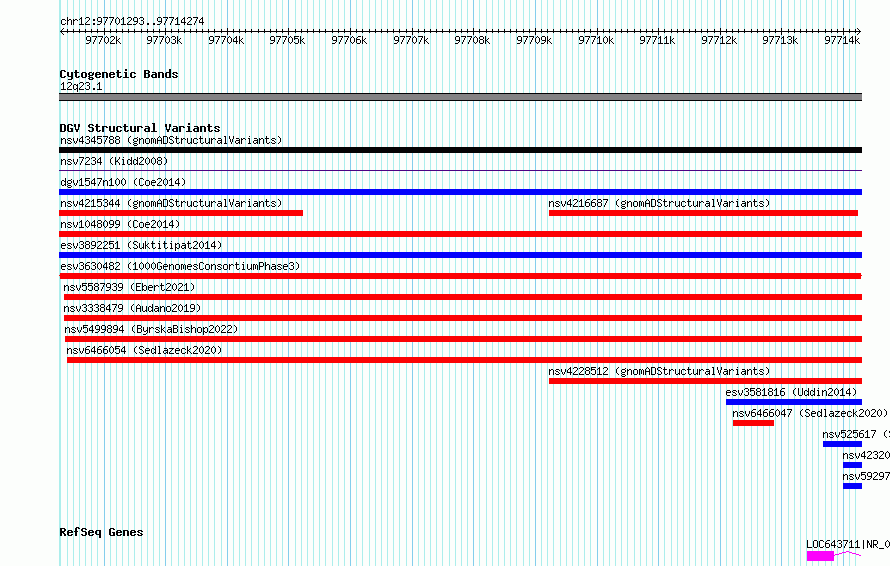Select the nsv4215344 gnomAD label
The width and height of the screenshot is (890, 566).
pyautogui.click(x=171, y=203)
